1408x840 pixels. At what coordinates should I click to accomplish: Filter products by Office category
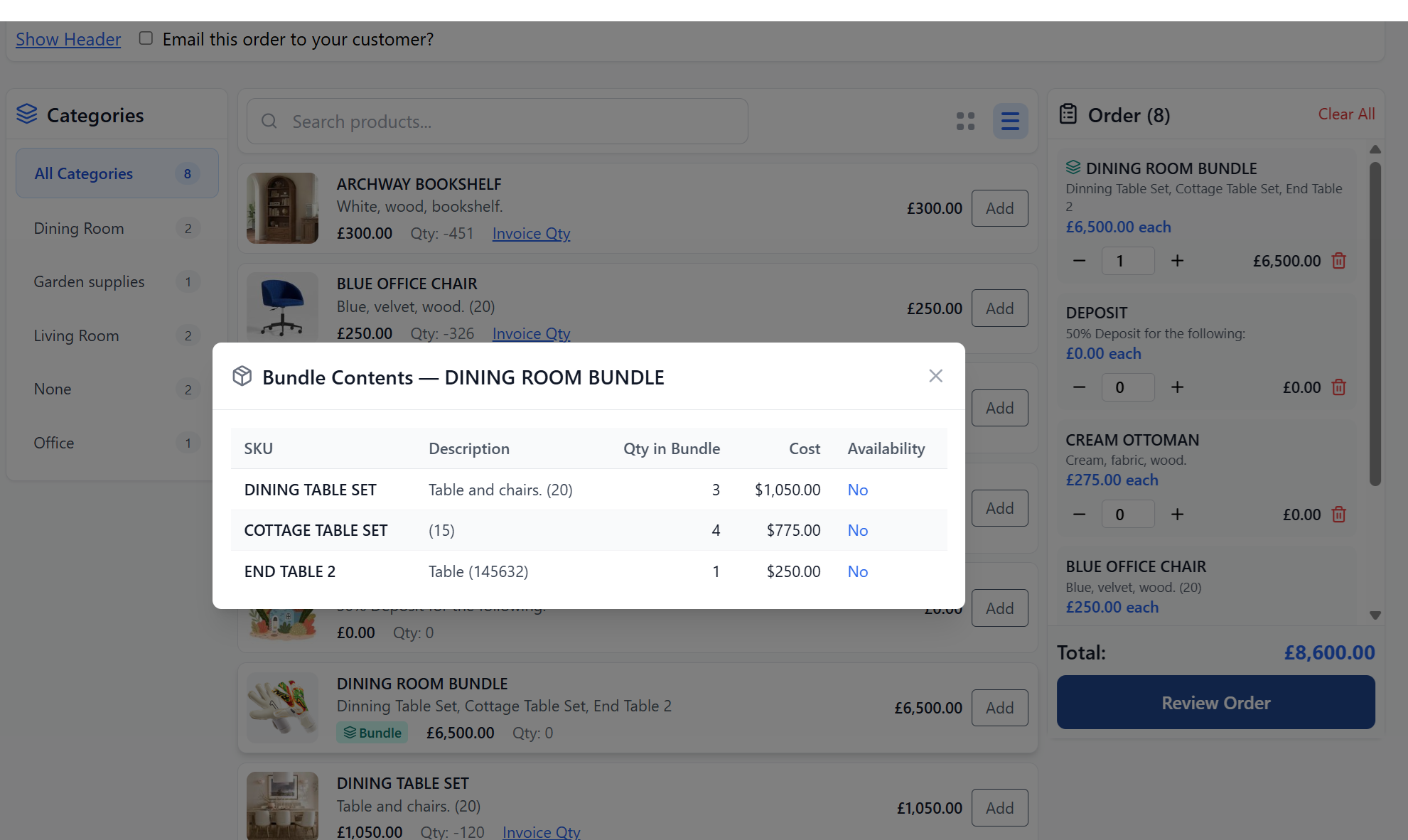(117, 443)
